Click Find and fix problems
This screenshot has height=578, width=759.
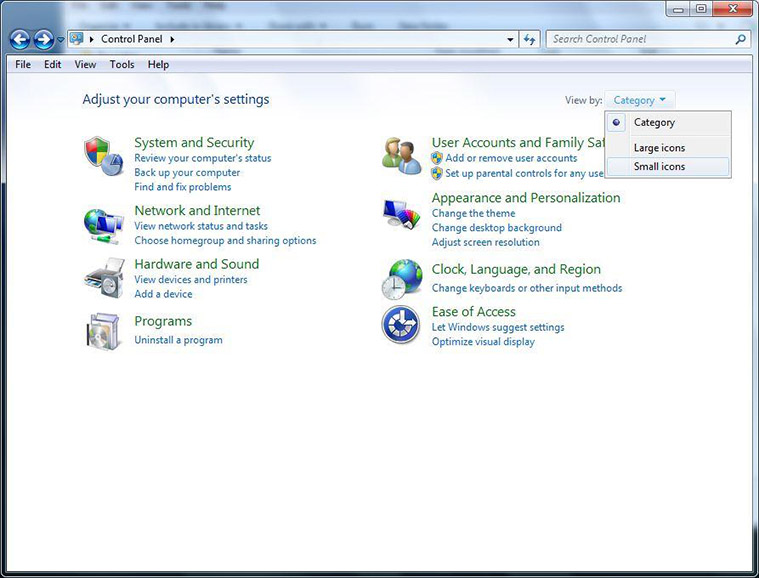pyautogui.click(x=182, y=187)
